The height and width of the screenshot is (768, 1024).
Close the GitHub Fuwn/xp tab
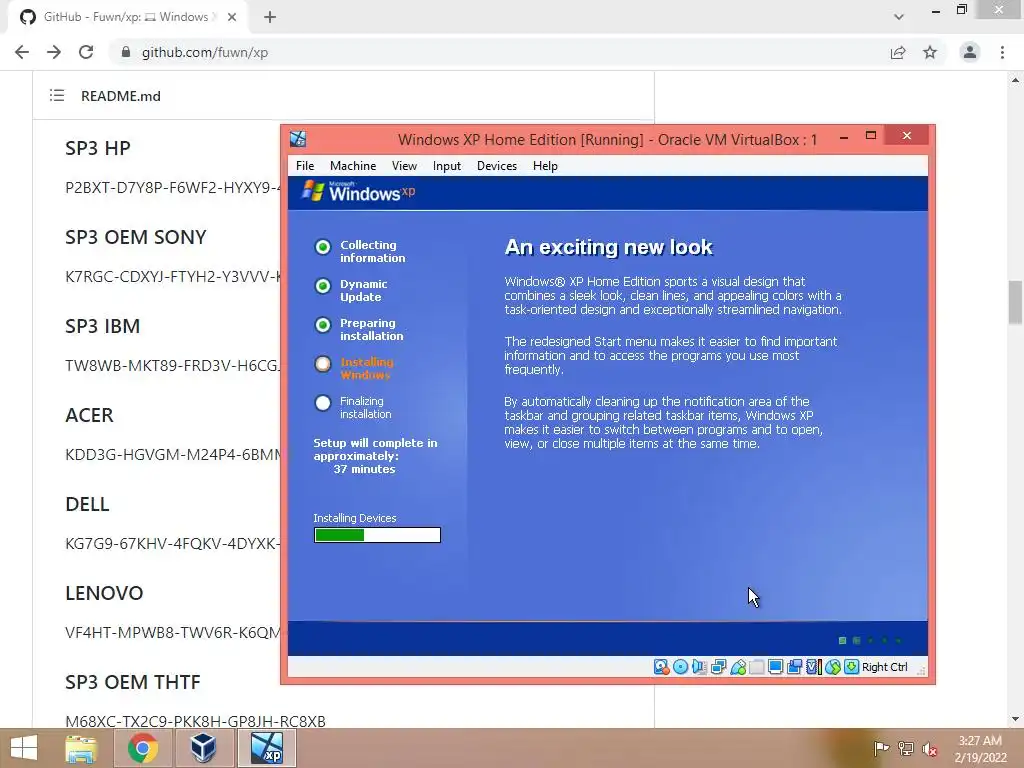click(x=232, y=17)
